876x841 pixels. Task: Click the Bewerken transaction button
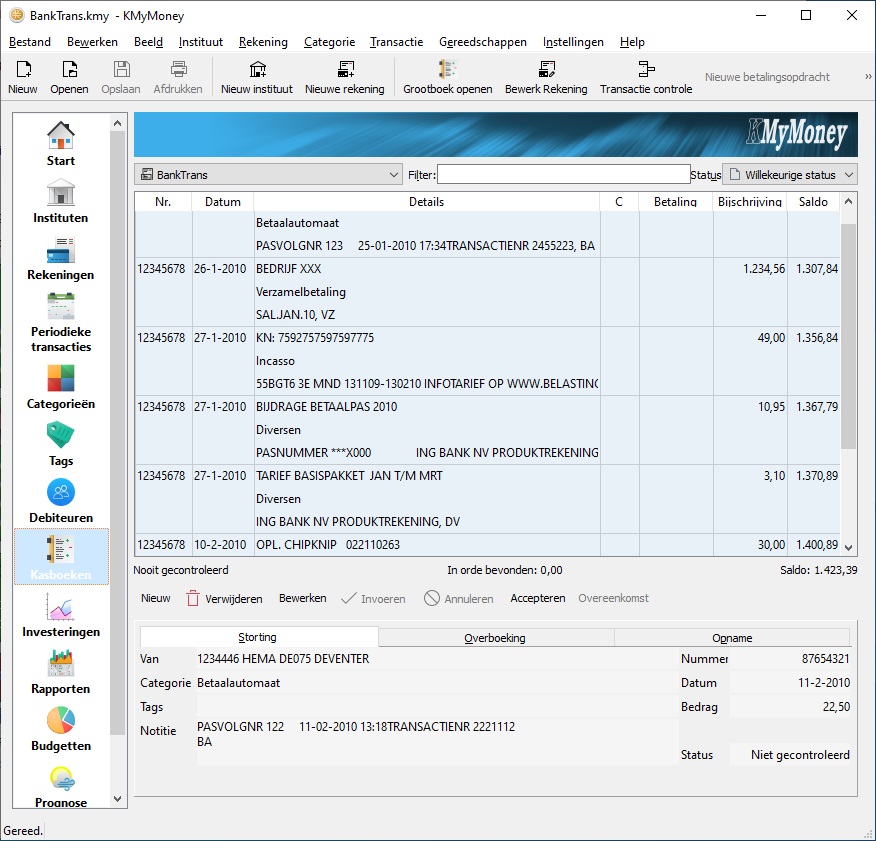[302, 598]
